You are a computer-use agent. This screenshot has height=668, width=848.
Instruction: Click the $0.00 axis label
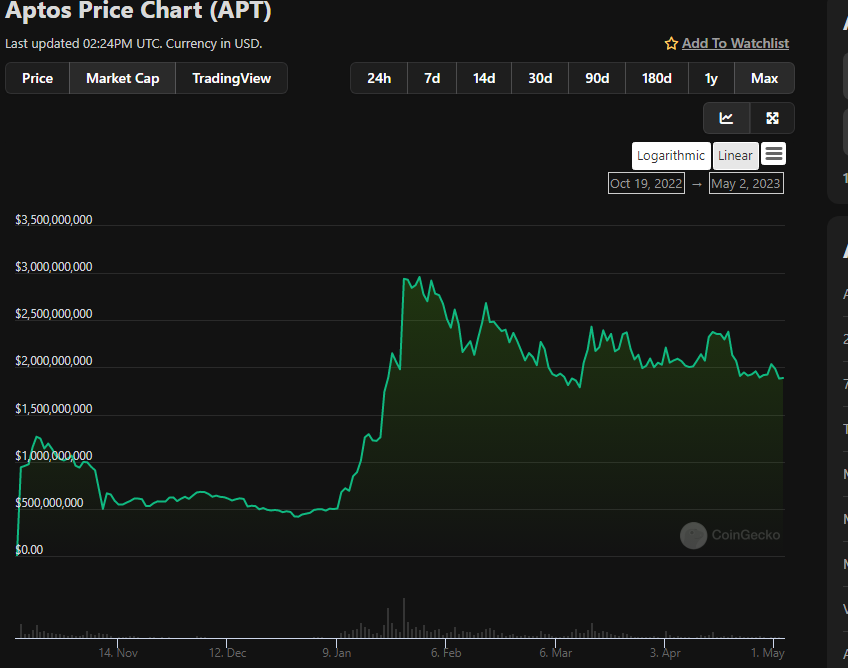pyautogui.click(x=29, y=550)
